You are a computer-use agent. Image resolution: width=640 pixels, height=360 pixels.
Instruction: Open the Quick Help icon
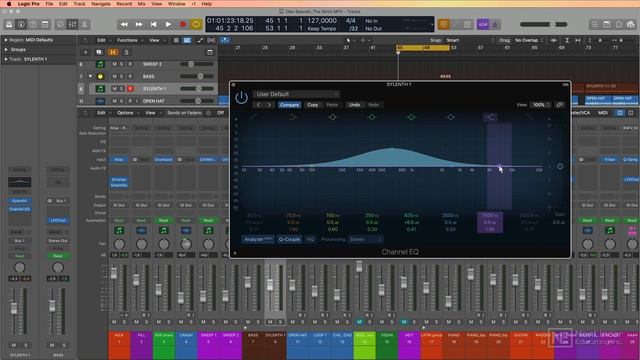click(x=33, y=24)
